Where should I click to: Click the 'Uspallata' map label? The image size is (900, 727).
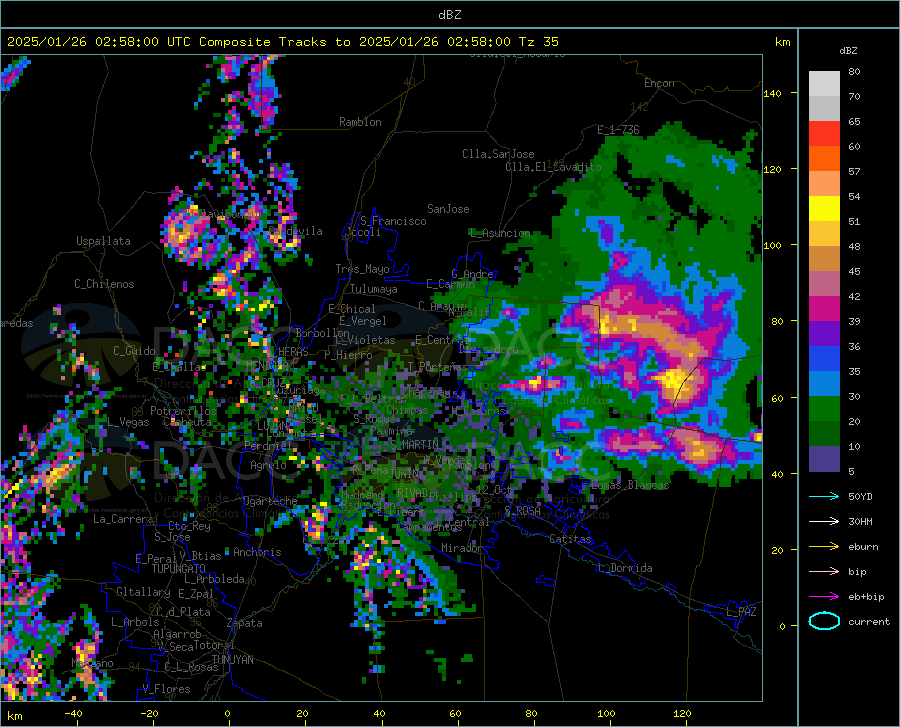tap(103, 241)
